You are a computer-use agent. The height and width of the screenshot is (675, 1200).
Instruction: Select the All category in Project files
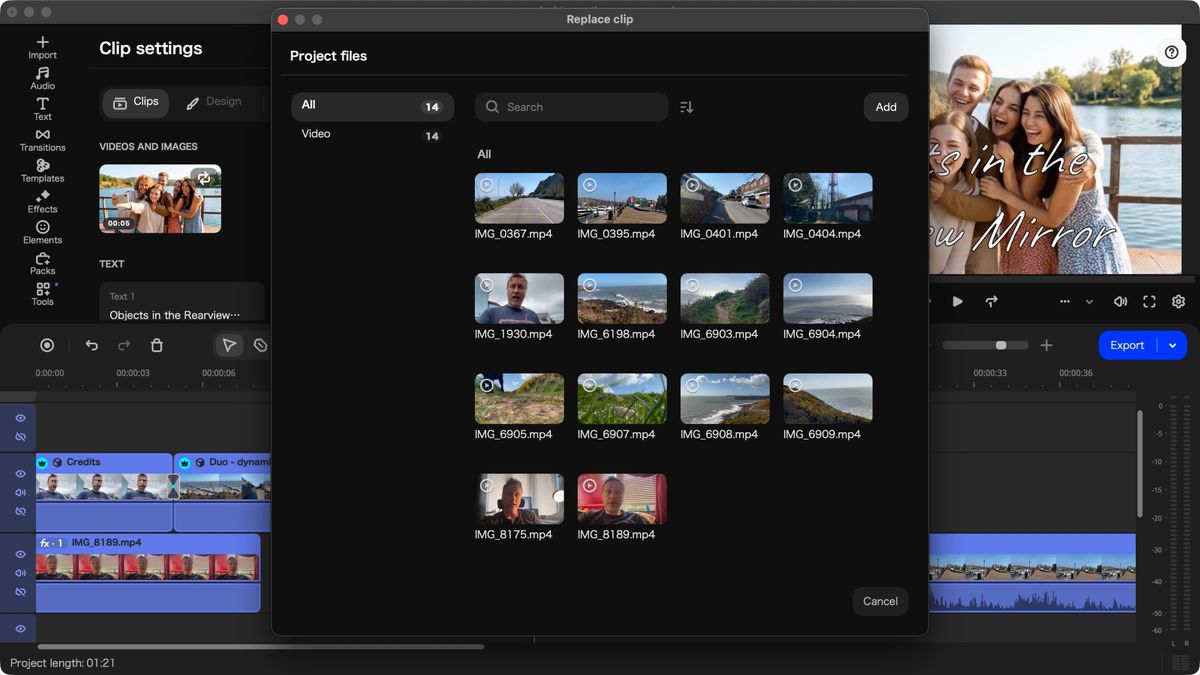tap(372, 105)
